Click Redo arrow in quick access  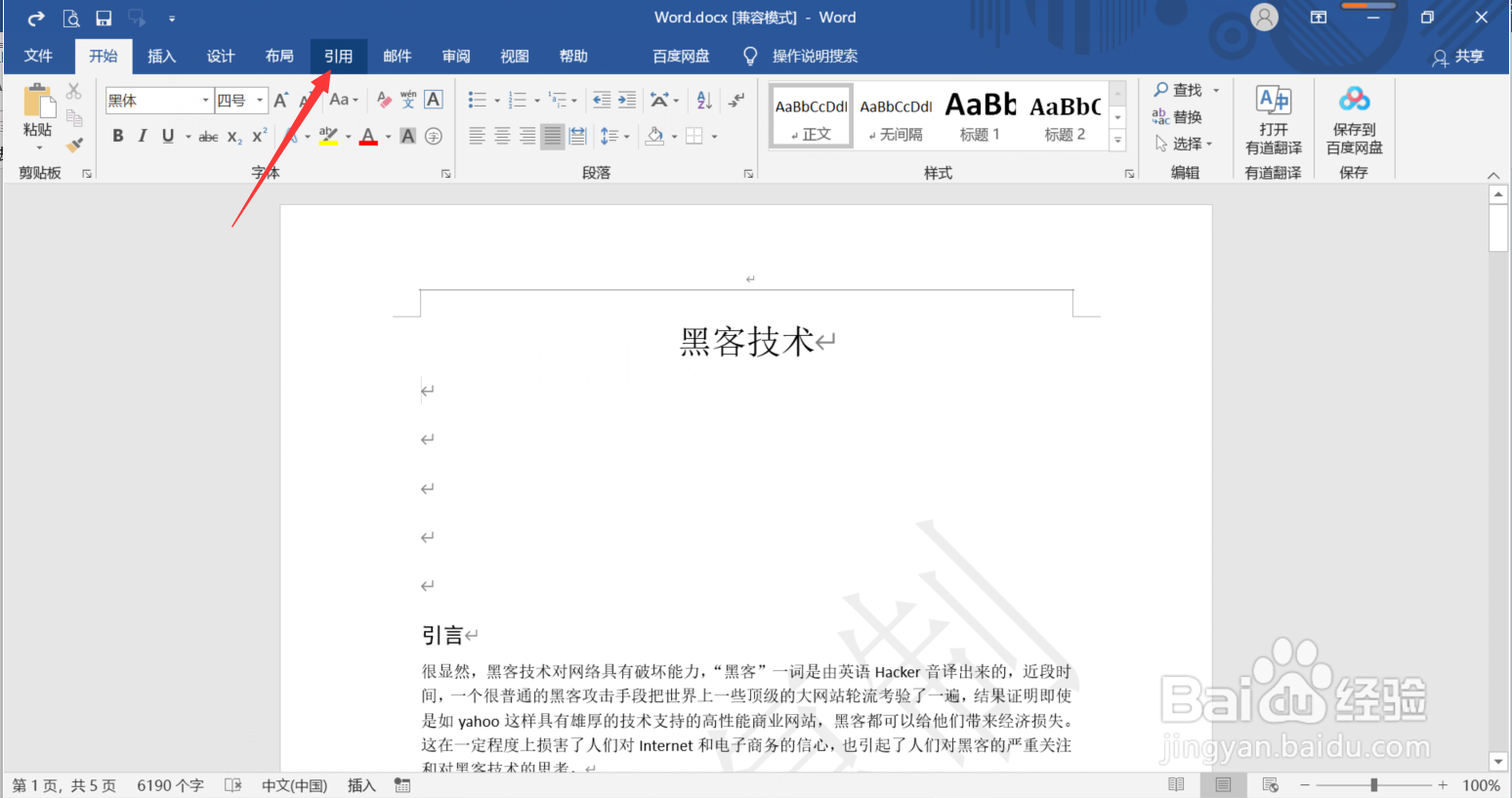(36, 18)
